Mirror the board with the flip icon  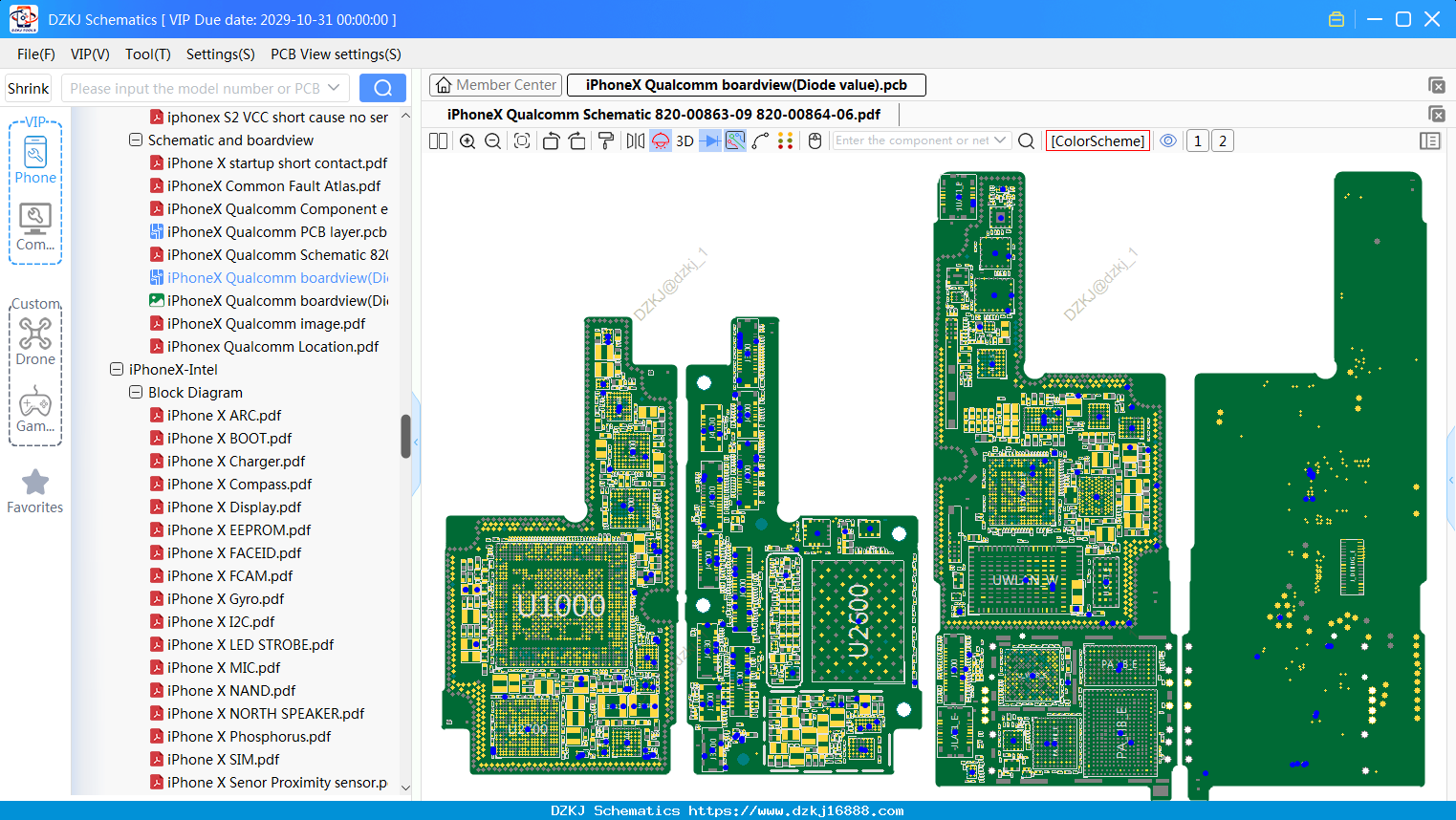click(635, 141)
